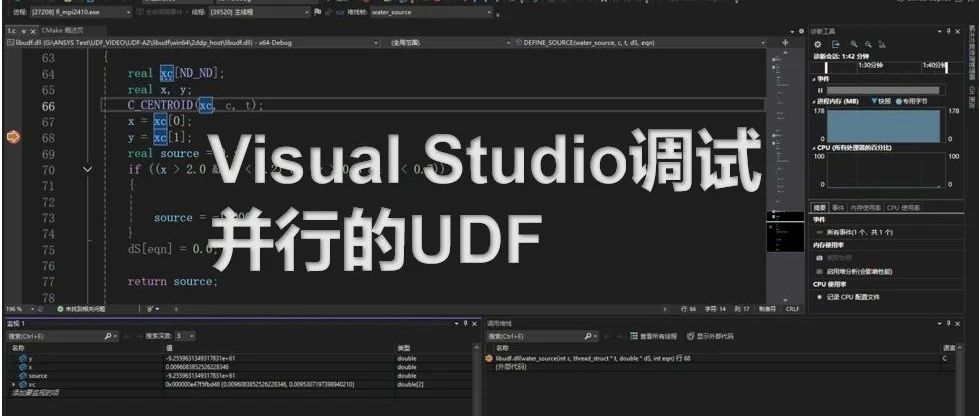Open the DEFINE_SOURCE function navigation dropdown

(x=639, y=43)
